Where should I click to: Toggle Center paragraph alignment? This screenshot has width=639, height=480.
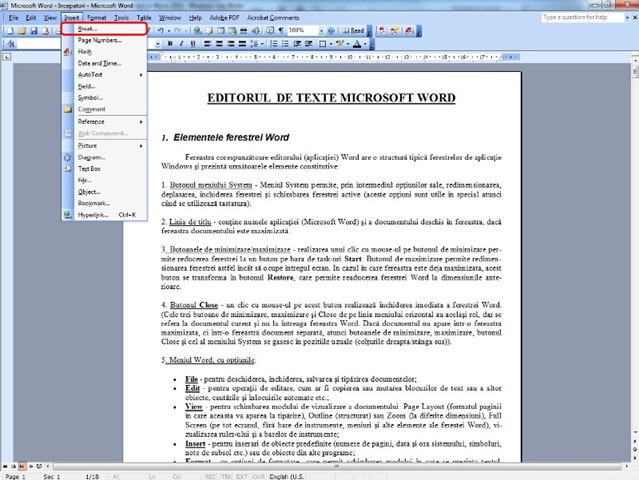(219, 44)
